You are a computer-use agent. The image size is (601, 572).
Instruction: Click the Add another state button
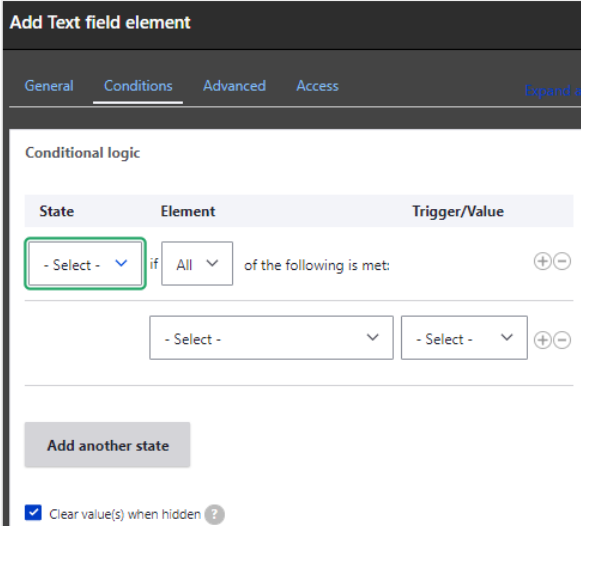[x=107, y=445]
